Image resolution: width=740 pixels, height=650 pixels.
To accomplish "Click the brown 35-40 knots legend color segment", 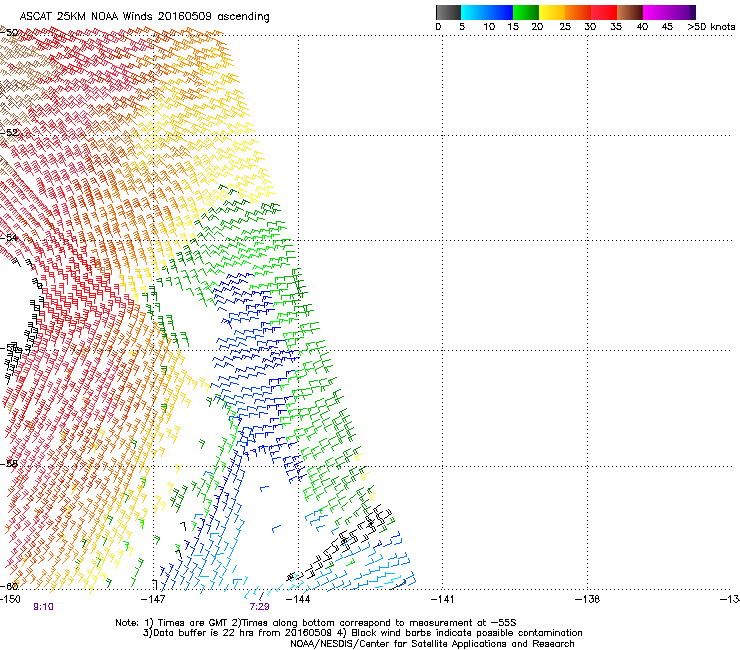I will [x=630, y=12].
